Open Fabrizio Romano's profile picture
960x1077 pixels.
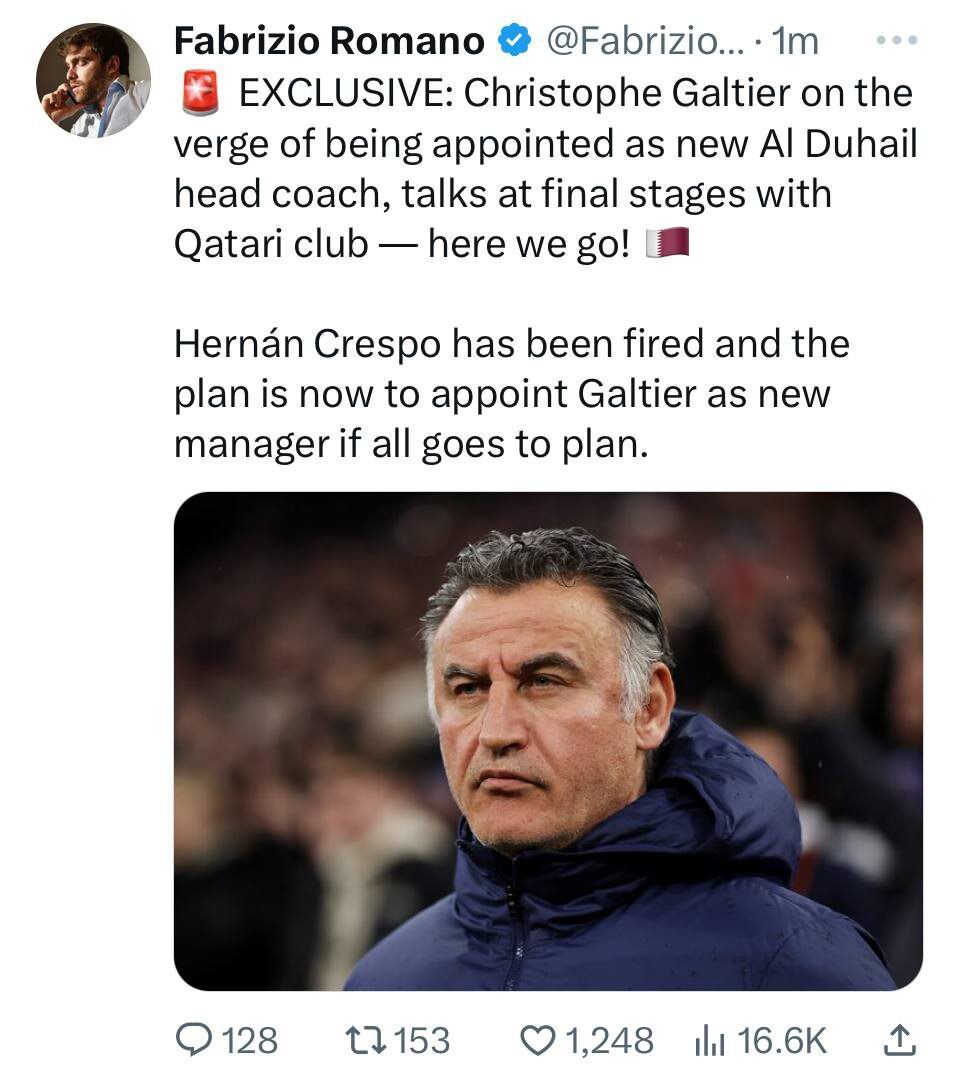tap(93, 80)
